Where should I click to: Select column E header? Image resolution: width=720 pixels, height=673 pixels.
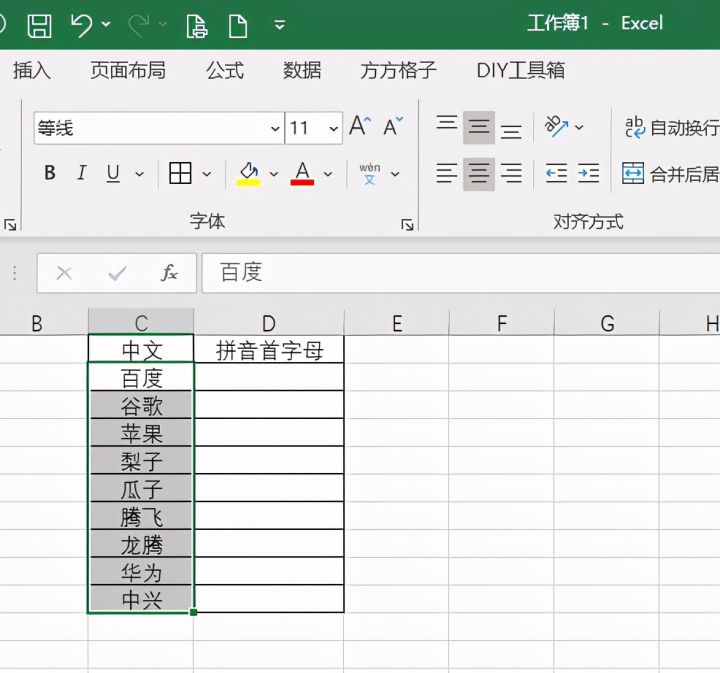pos(397,323)
